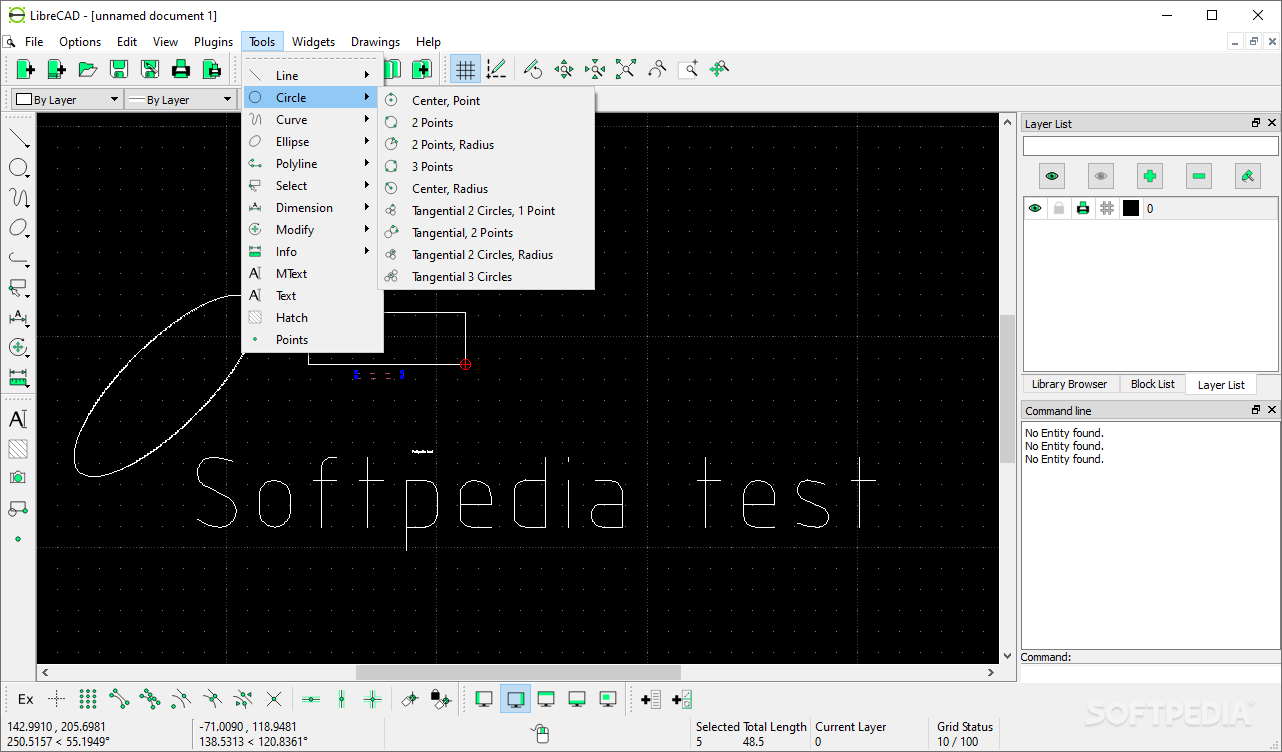Click black color swatch of layer 0
1282x752 pixels.
(x=1131, y=208)
